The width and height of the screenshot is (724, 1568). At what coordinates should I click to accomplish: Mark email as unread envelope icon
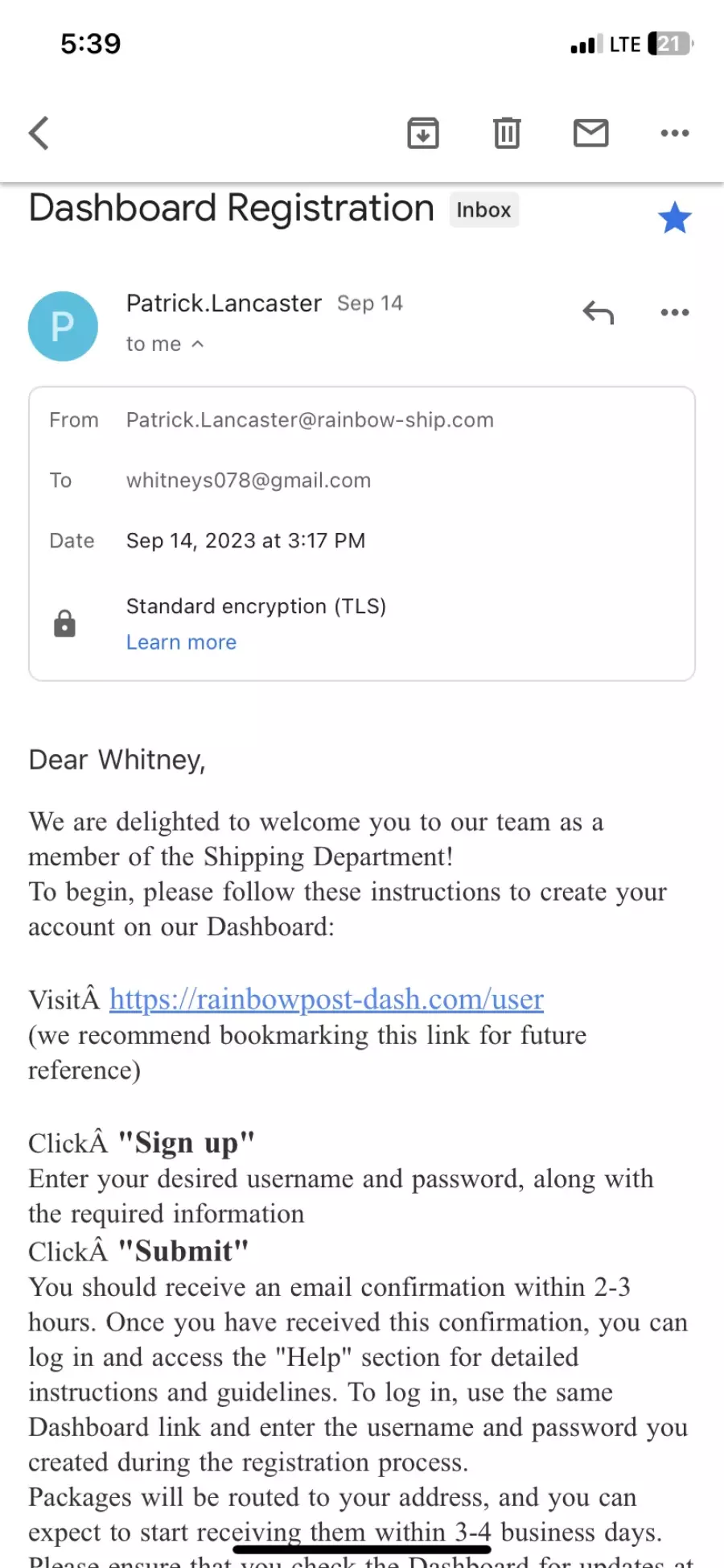(x=591, y=133)
